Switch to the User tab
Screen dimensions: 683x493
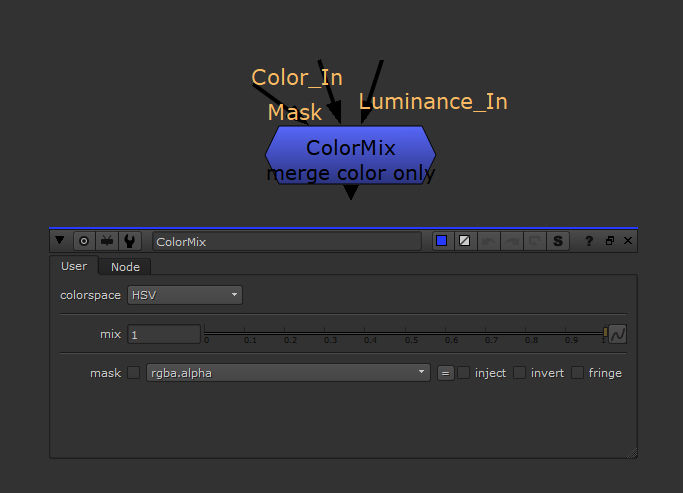(74, 266)
